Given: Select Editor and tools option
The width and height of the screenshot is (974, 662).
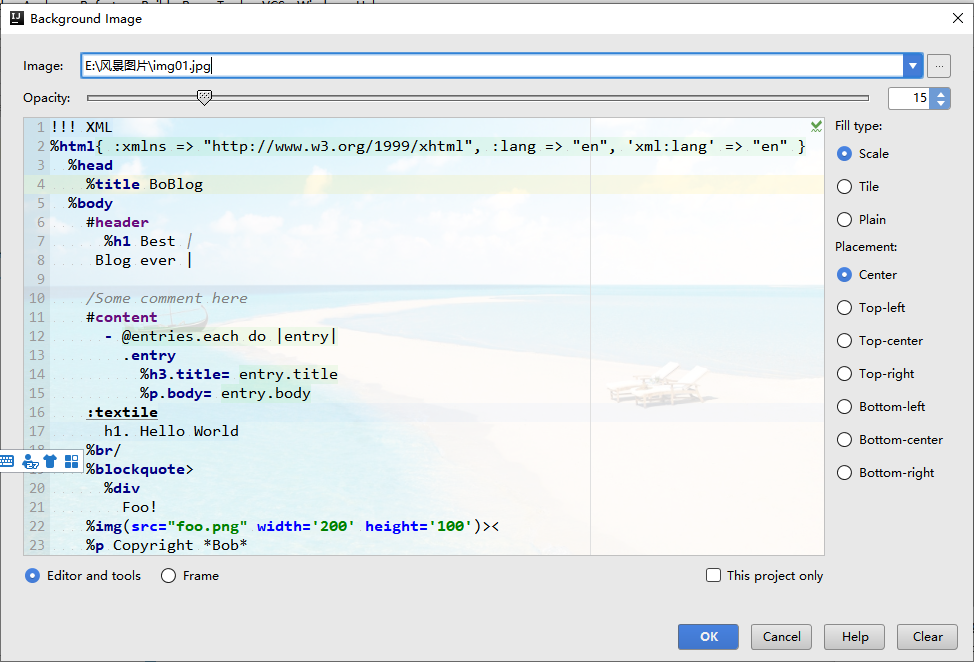Looking at the screenshot, I should 31,575.
